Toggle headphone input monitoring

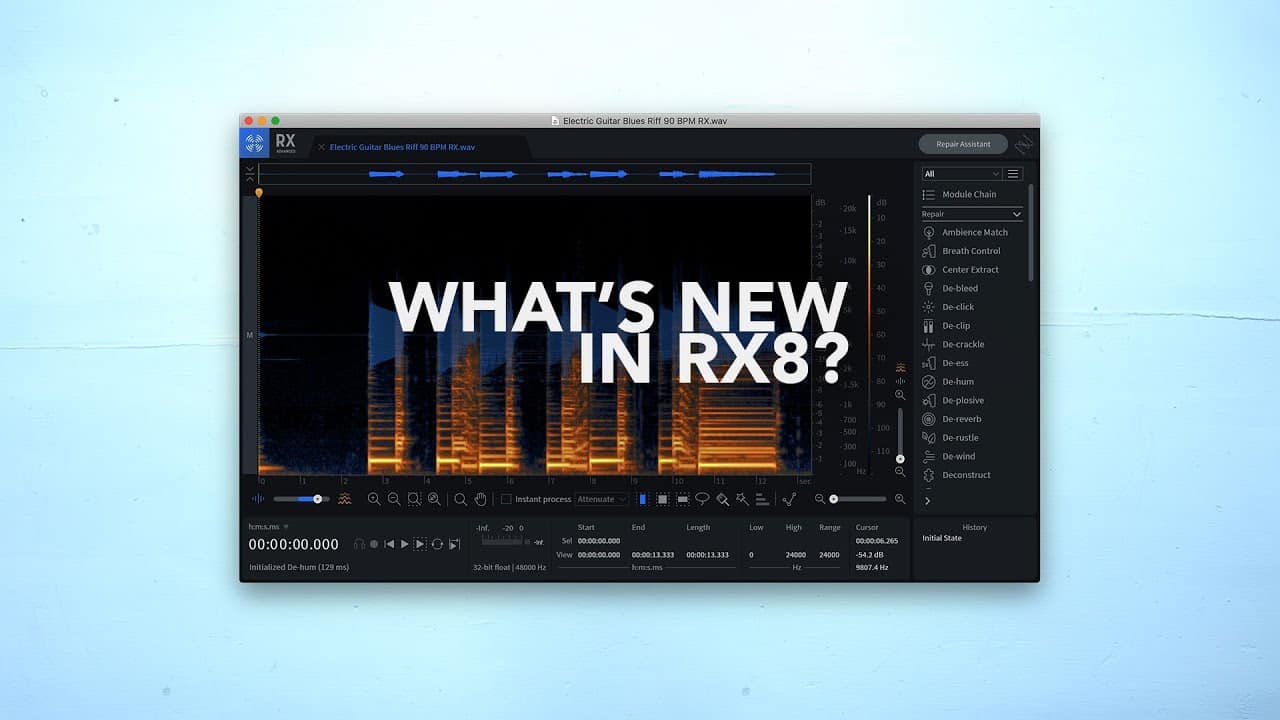click(359, 544)
